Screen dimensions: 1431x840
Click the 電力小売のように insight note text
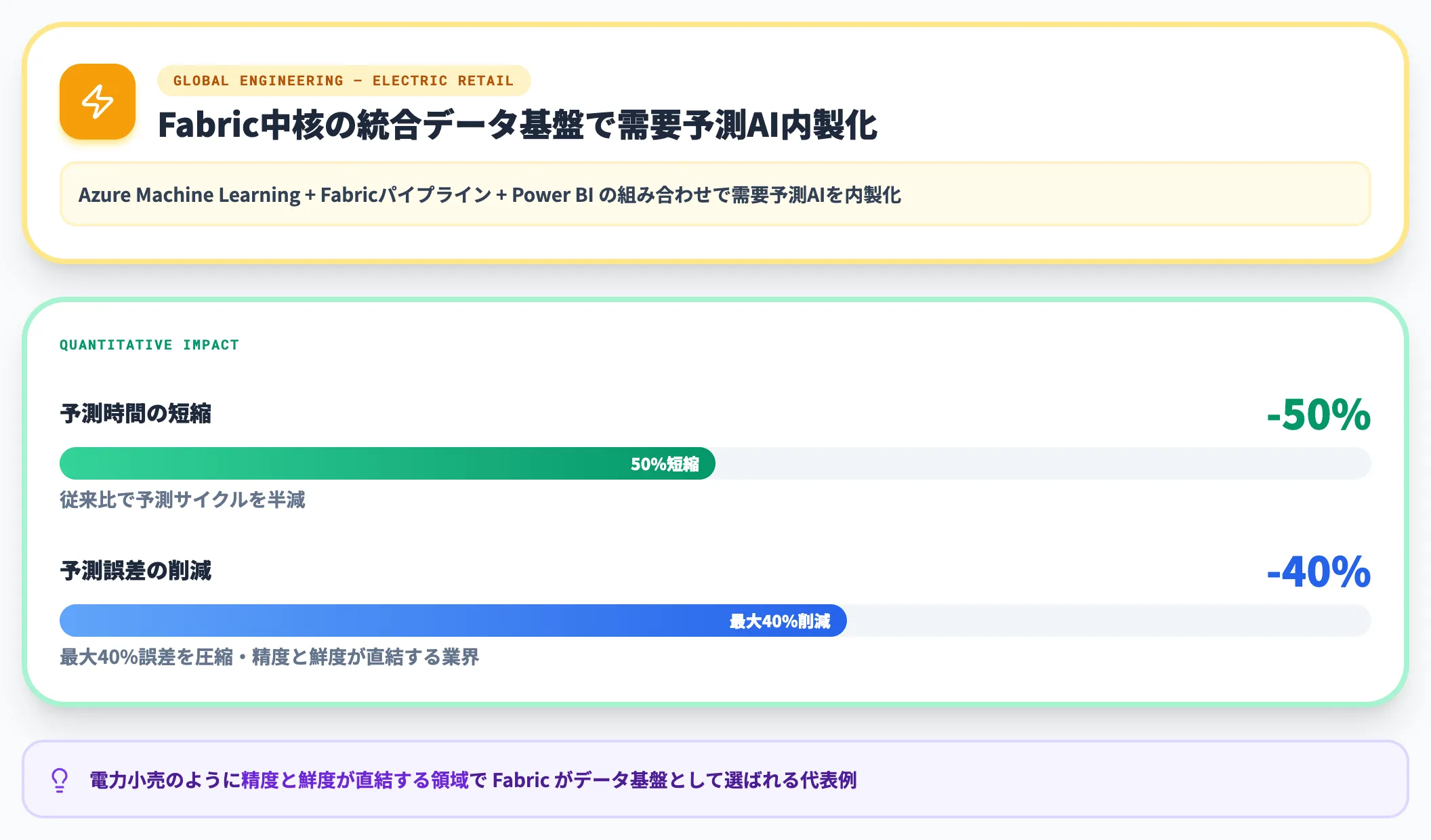(x=473, y=780)
